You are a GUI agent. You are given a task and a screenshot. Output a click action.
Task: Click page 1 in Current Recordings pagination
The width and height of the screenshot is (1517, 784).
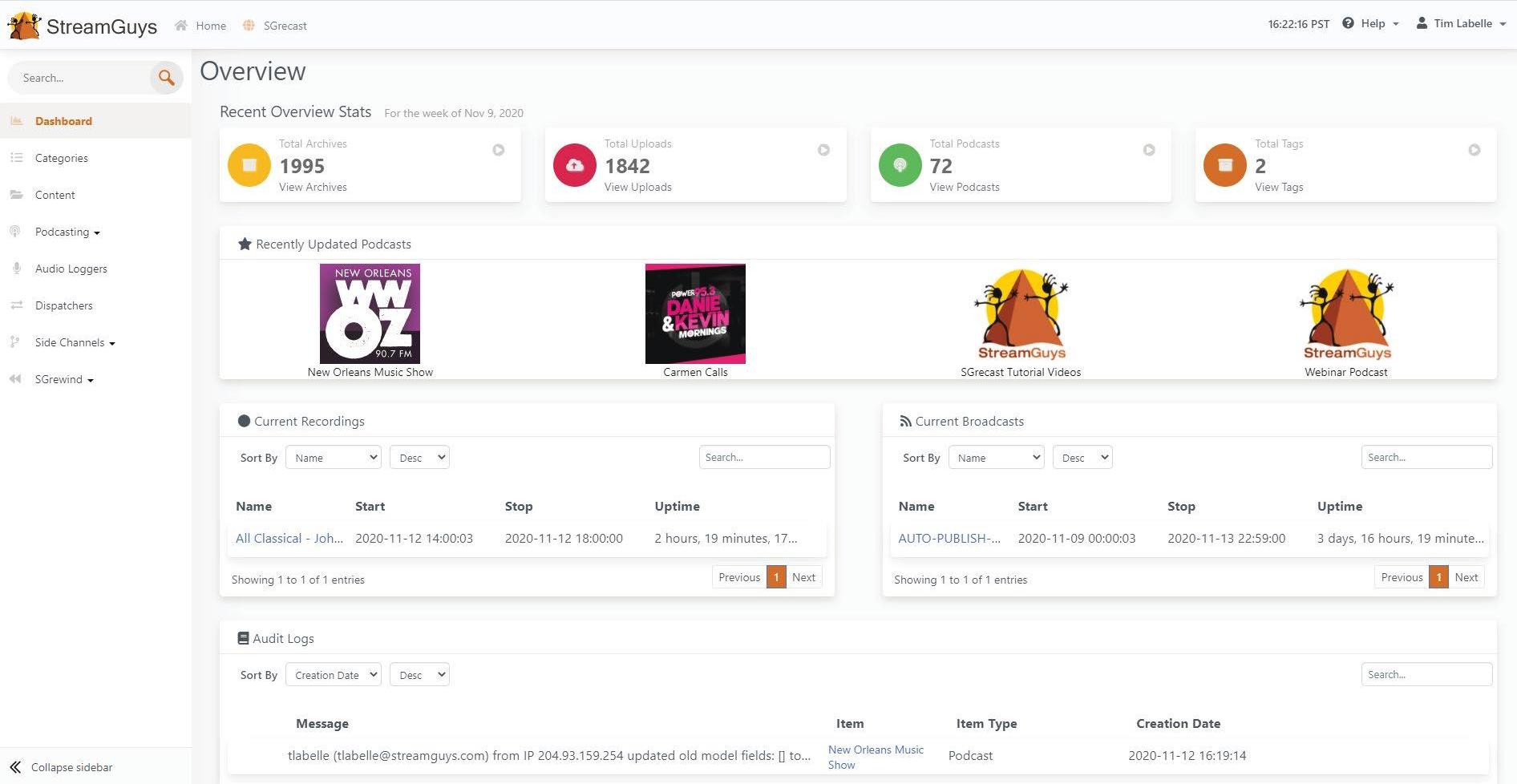pyautogui.click(x=776, y=577)
